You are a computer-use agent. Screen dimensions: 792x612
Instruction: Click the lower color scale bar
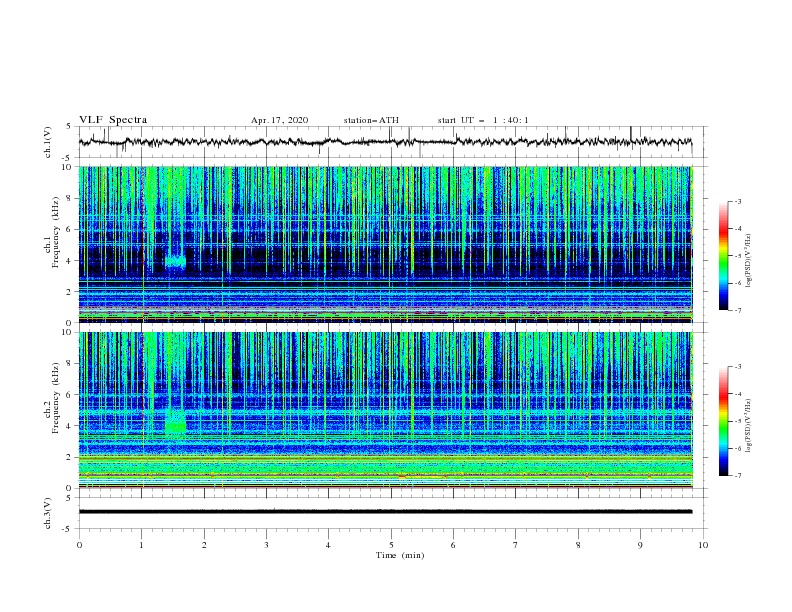pyautogui.click(x=723, y=421)
